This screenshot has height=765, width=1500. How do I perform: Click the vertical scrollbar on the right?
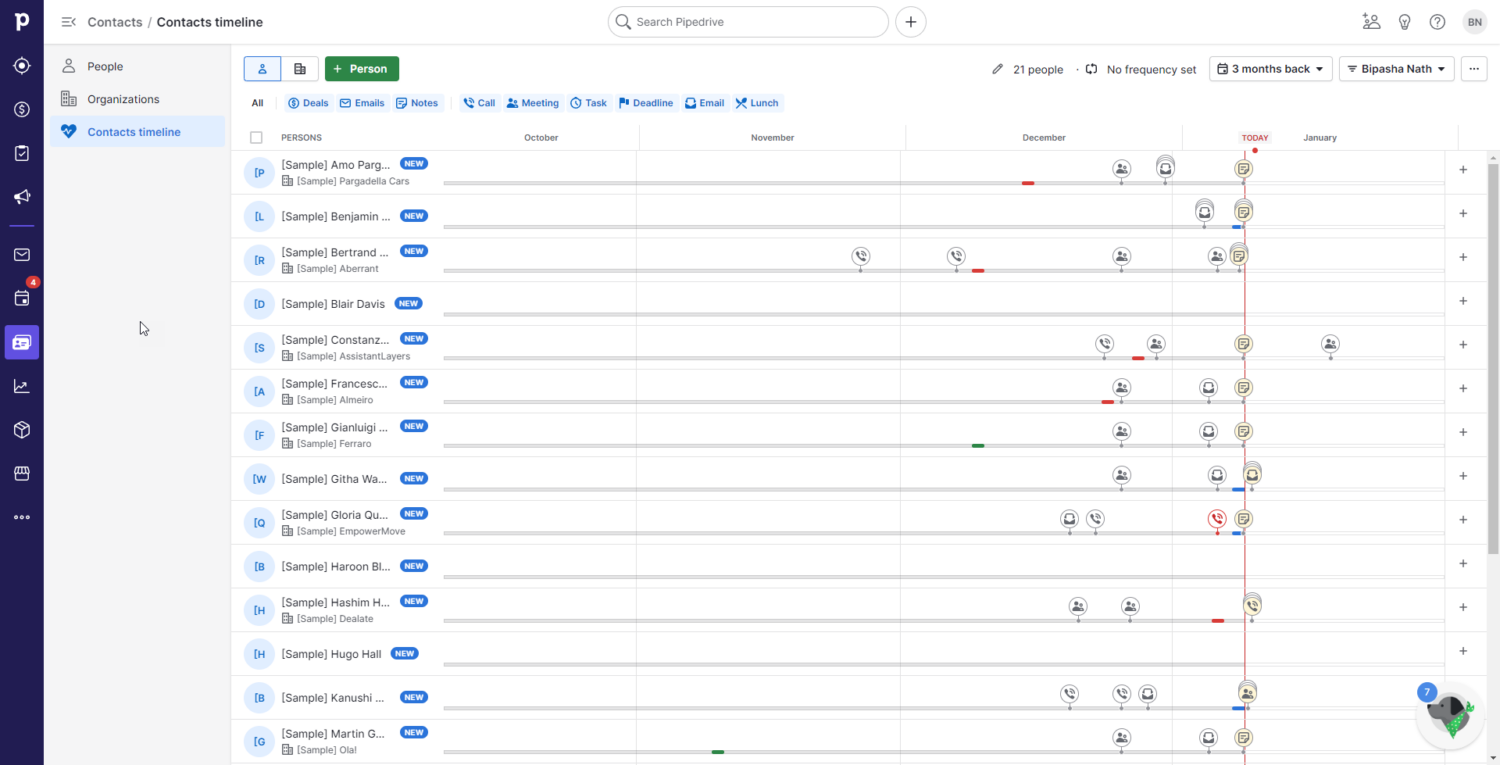click(1493, 350)
